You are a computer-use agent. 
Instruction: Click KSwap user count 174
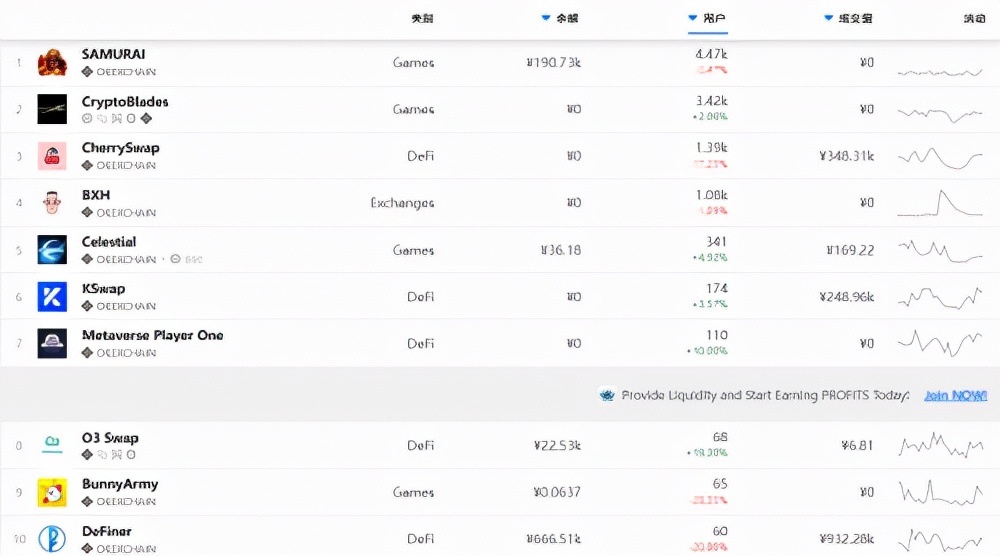coord(717,288)
